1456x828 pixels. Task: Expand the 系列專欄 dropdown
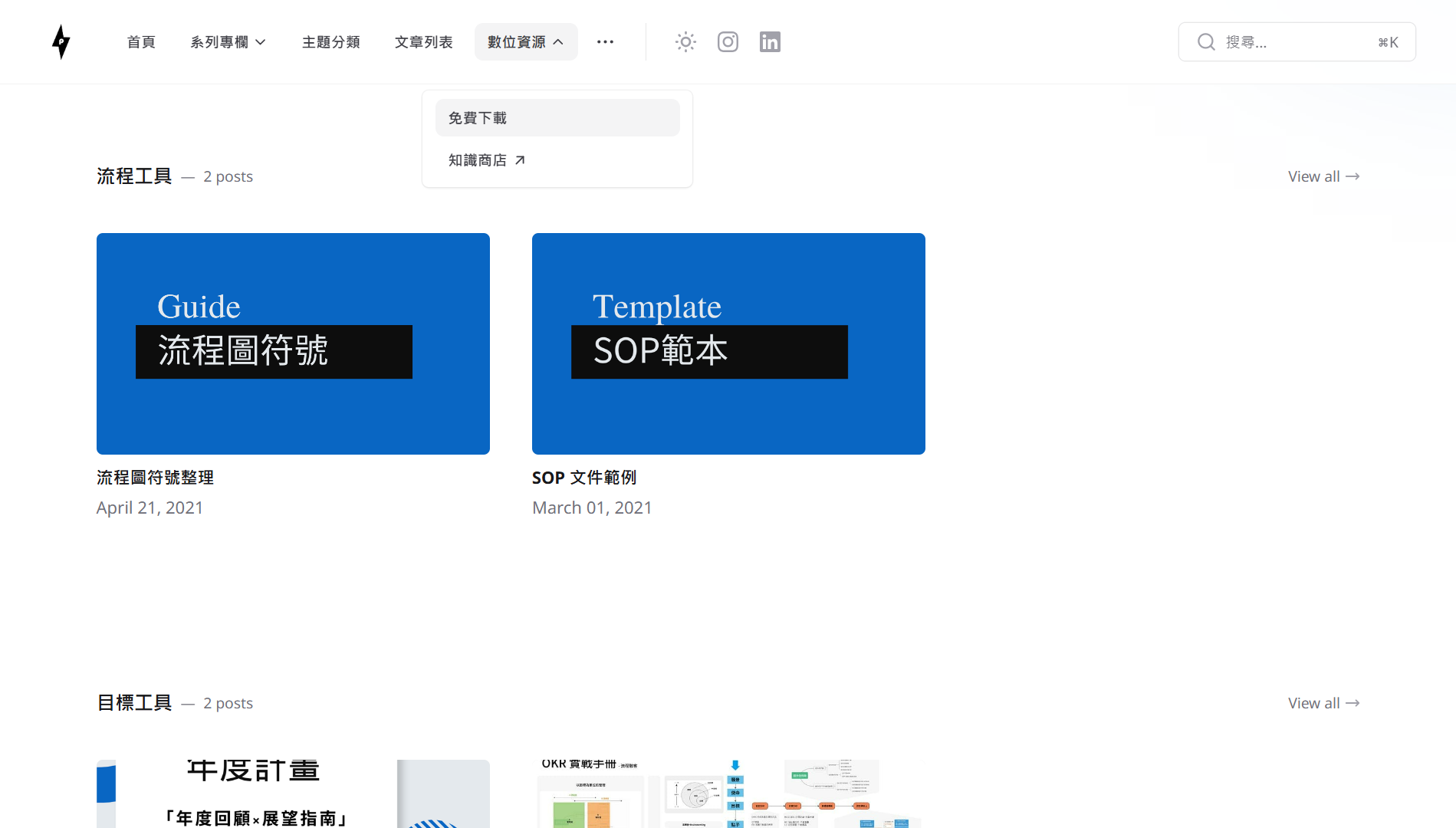point(228,42)
